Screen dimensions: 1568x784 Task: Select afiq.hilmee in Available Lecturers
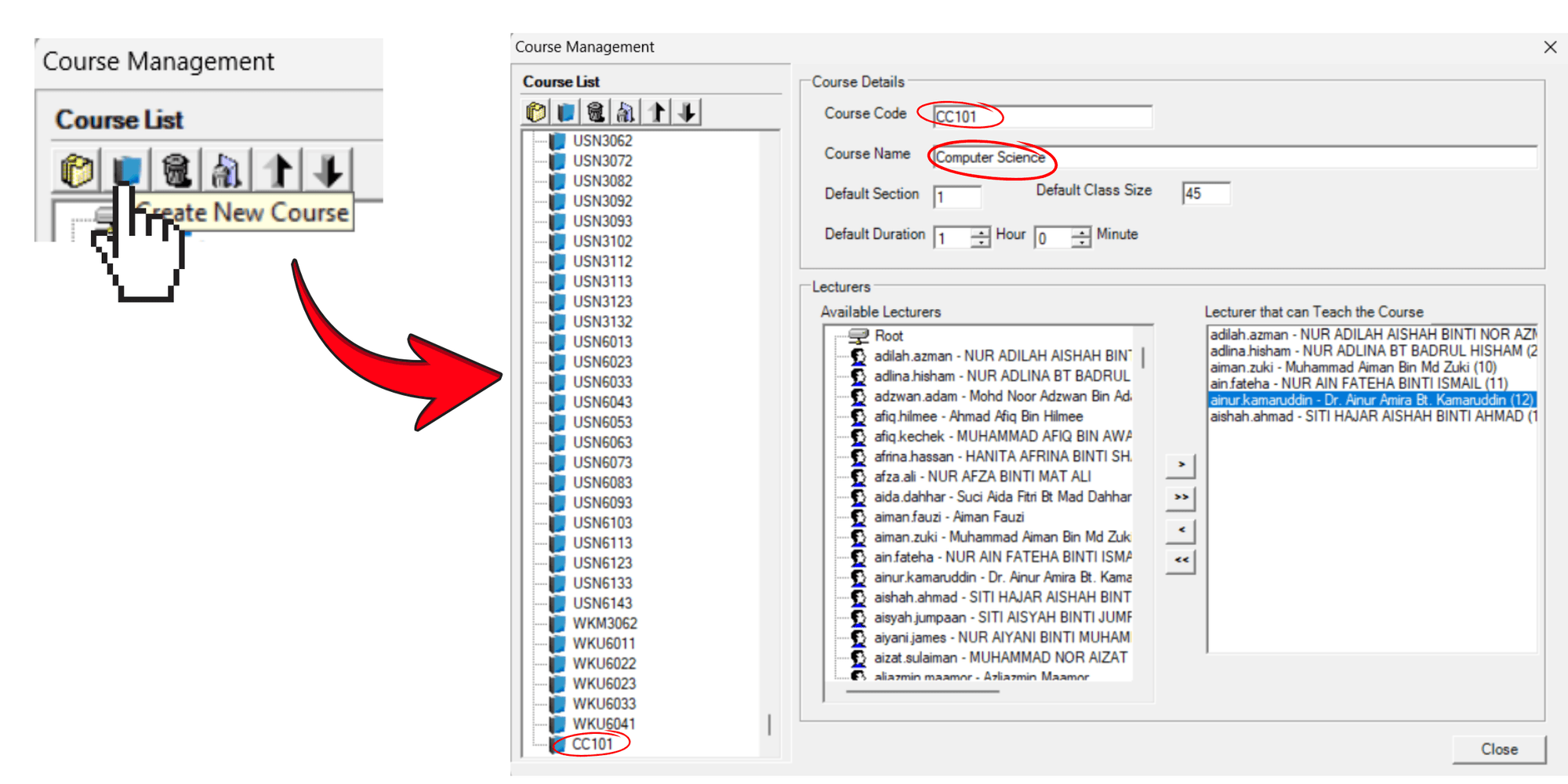click(978, 416)
